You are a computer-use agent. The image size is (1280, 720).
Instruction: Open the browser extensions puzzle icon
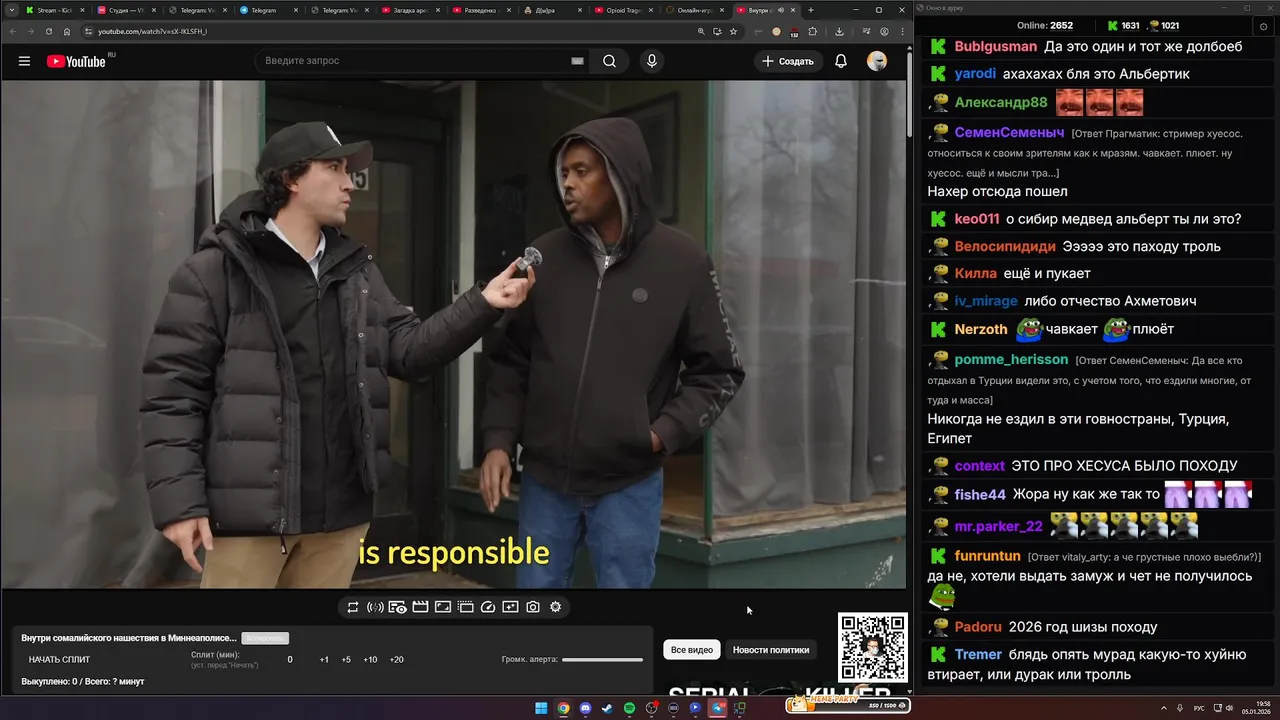pyautogui.click(x=813, y=31)
